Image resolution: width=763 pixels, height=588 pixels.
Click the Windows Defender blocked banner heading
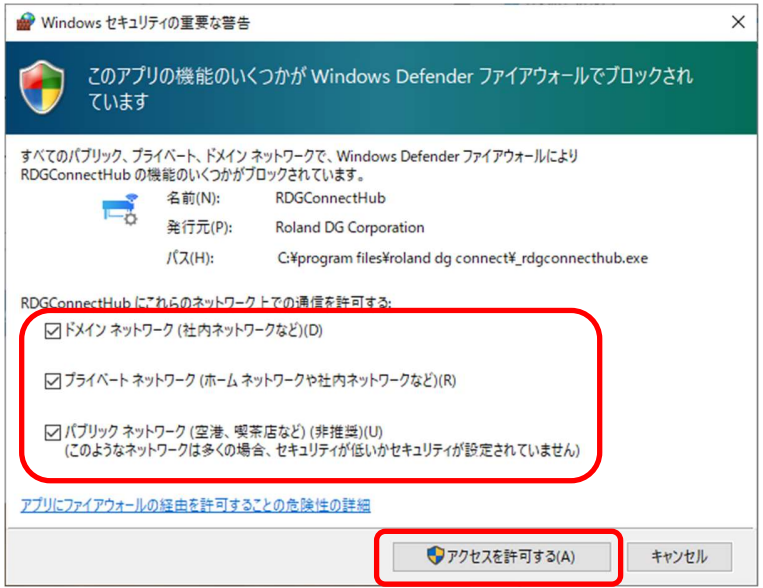point(390,89)
